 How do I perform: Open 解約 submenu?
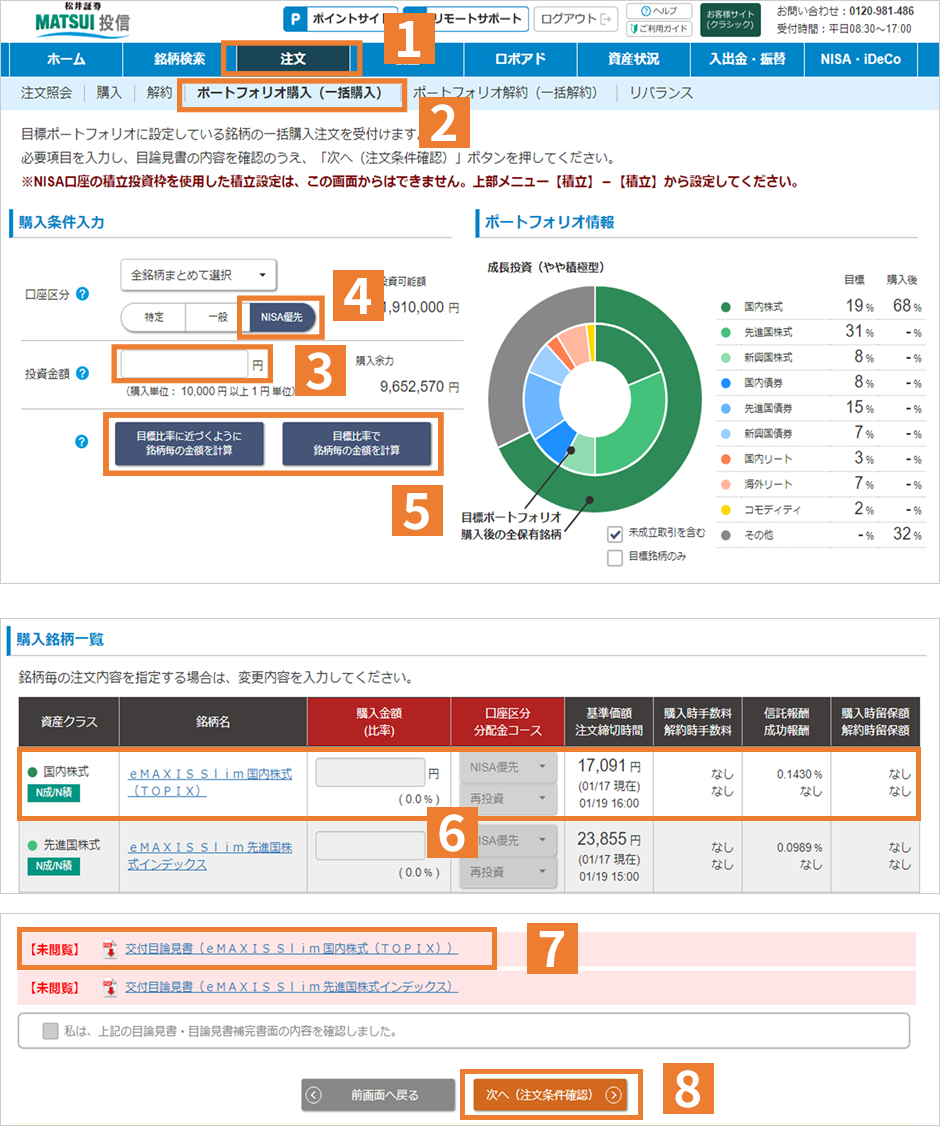(x=159, y=93)
